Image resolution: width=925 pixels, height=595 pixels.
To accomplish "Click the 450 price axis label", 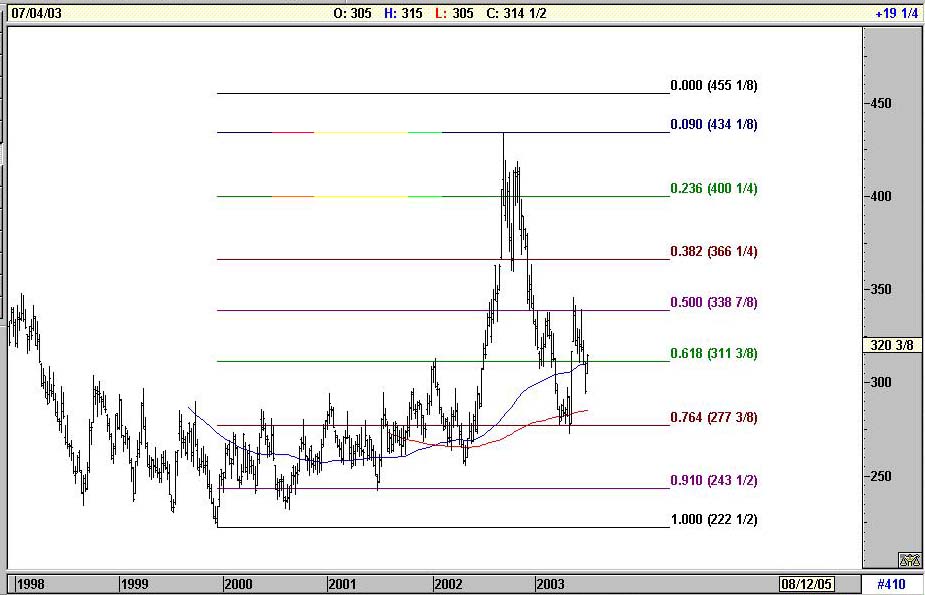I will (x=881, y=104).
